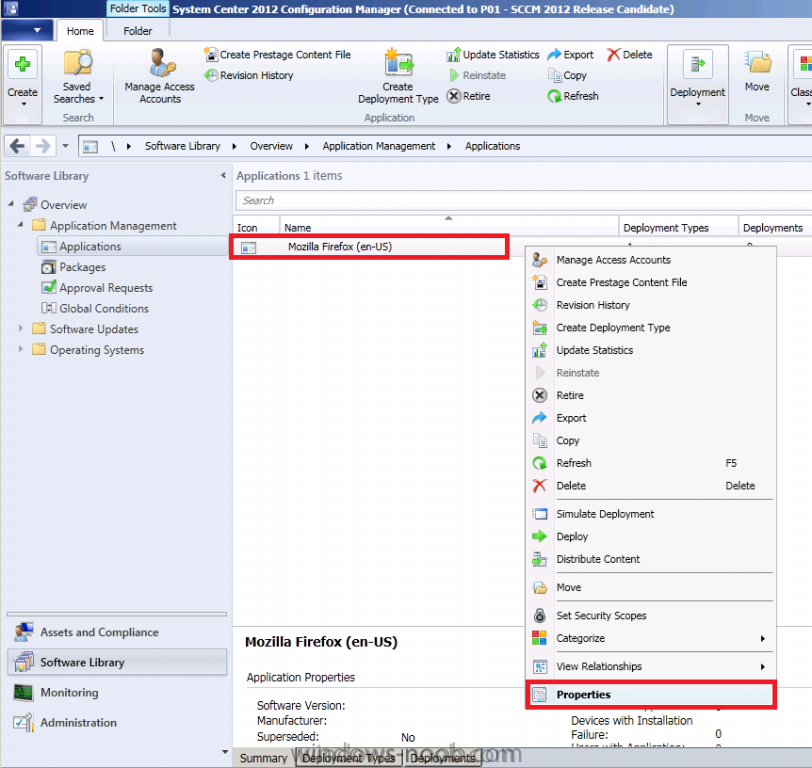Click Manage Access Accounts ribbon icon
This screenshot has width=812, height=768.
pos(160,77)
